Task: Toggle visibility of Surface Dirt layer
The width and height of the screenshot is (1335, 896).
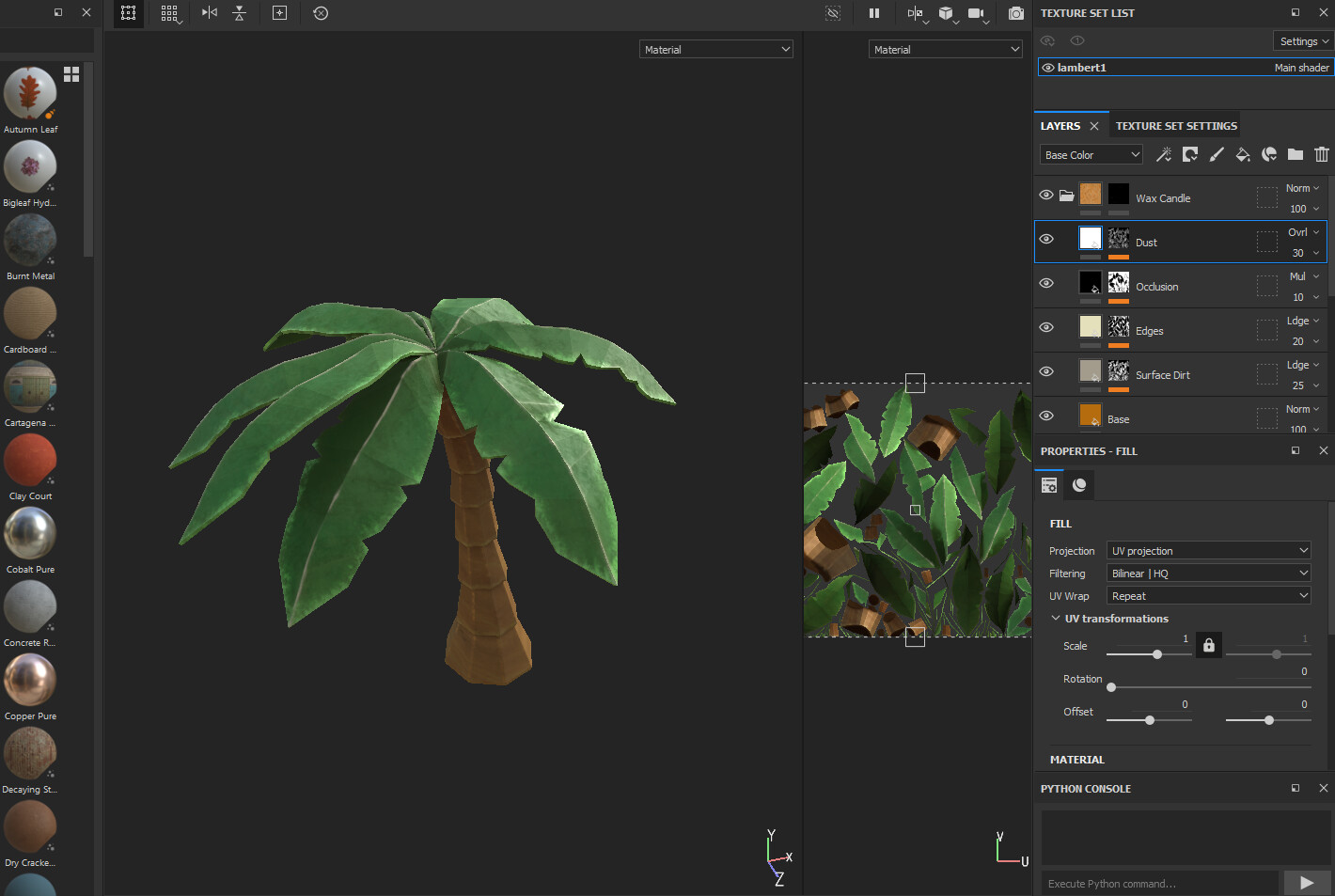Action: [x=1046, y=372]
